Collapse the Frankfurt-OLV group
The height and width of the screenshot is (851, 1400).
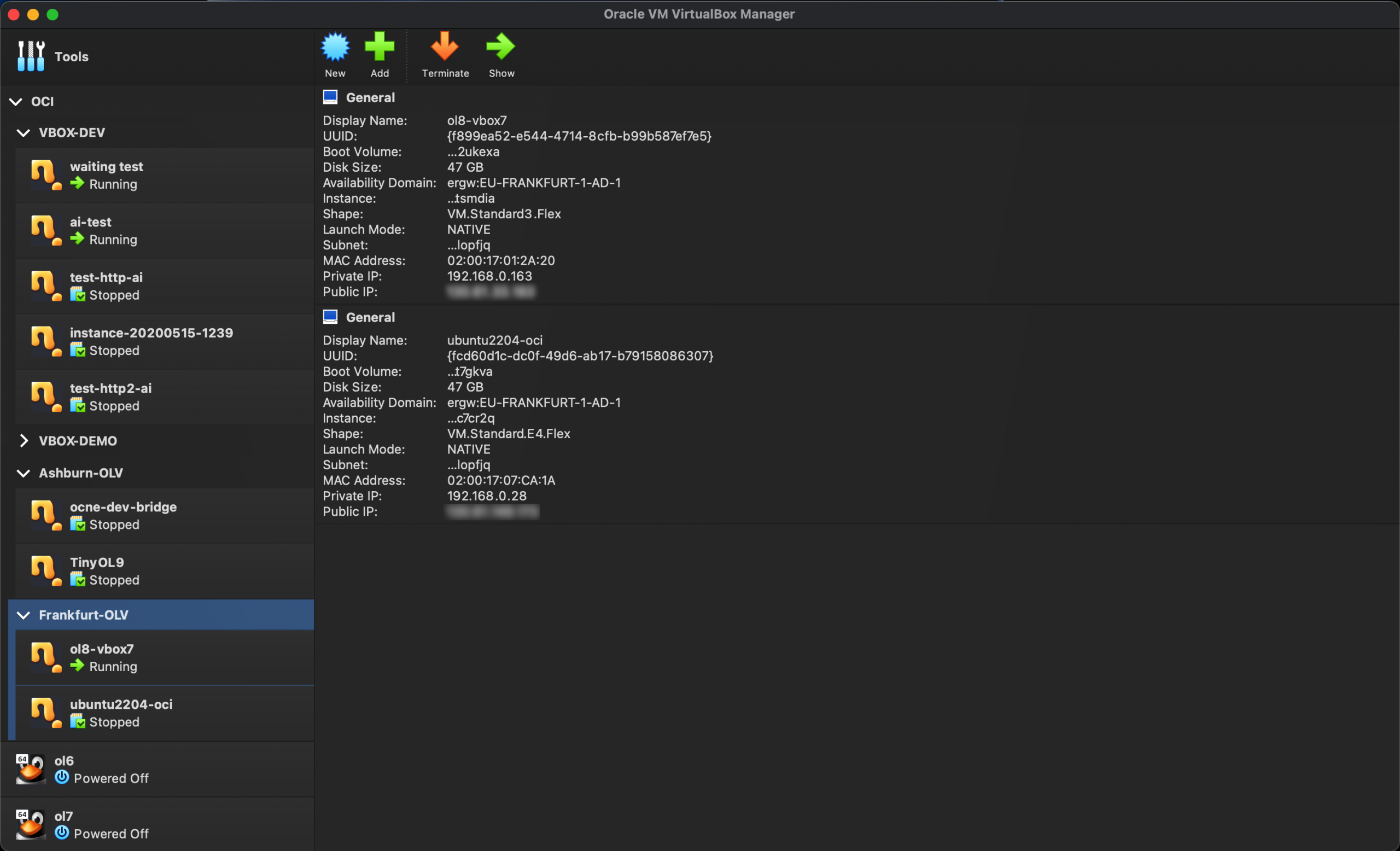[x=24, y=615]
